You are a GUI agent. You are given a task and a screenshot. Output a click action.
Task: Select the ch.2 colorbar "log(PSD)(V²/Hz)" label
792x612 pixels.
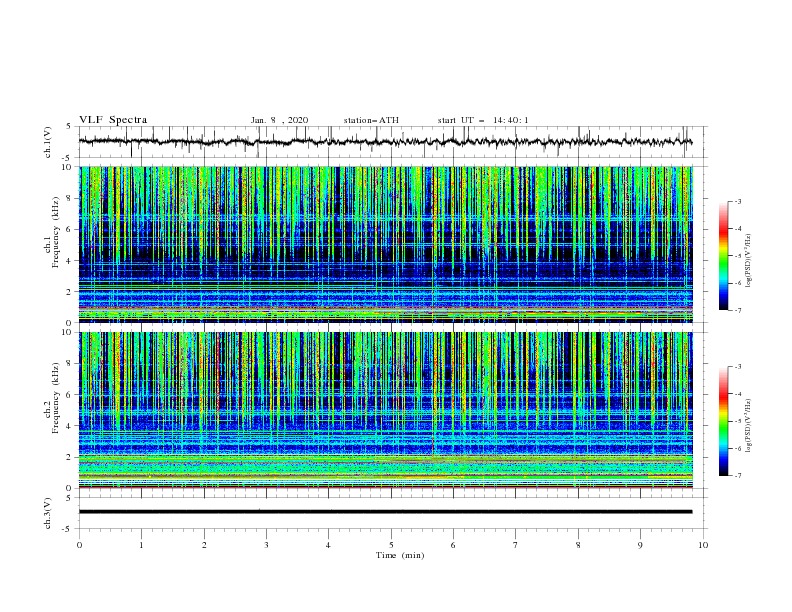tap(749, 425)
